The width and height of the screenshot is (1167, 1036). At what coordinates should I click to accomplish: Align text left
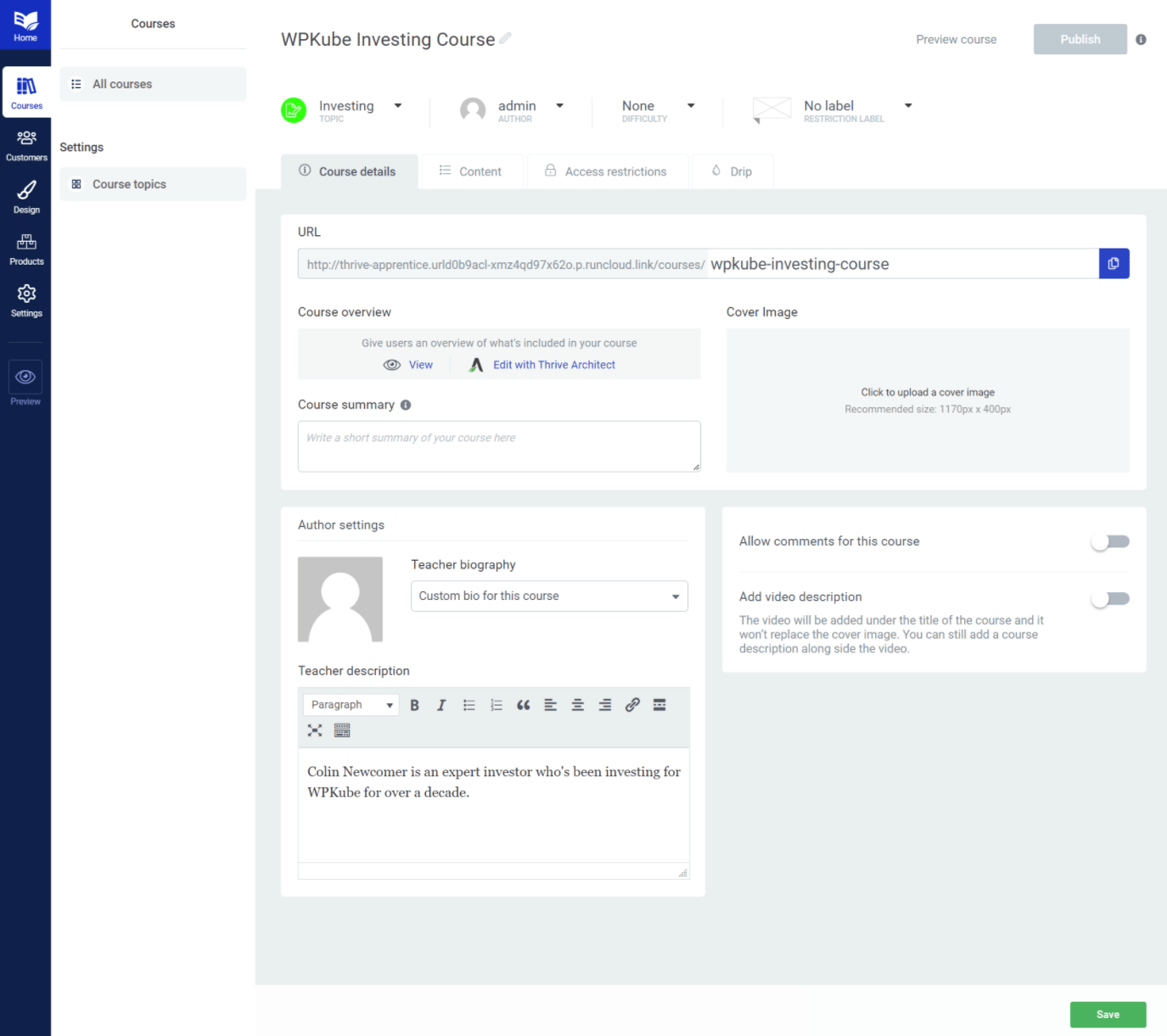point(551,705)
